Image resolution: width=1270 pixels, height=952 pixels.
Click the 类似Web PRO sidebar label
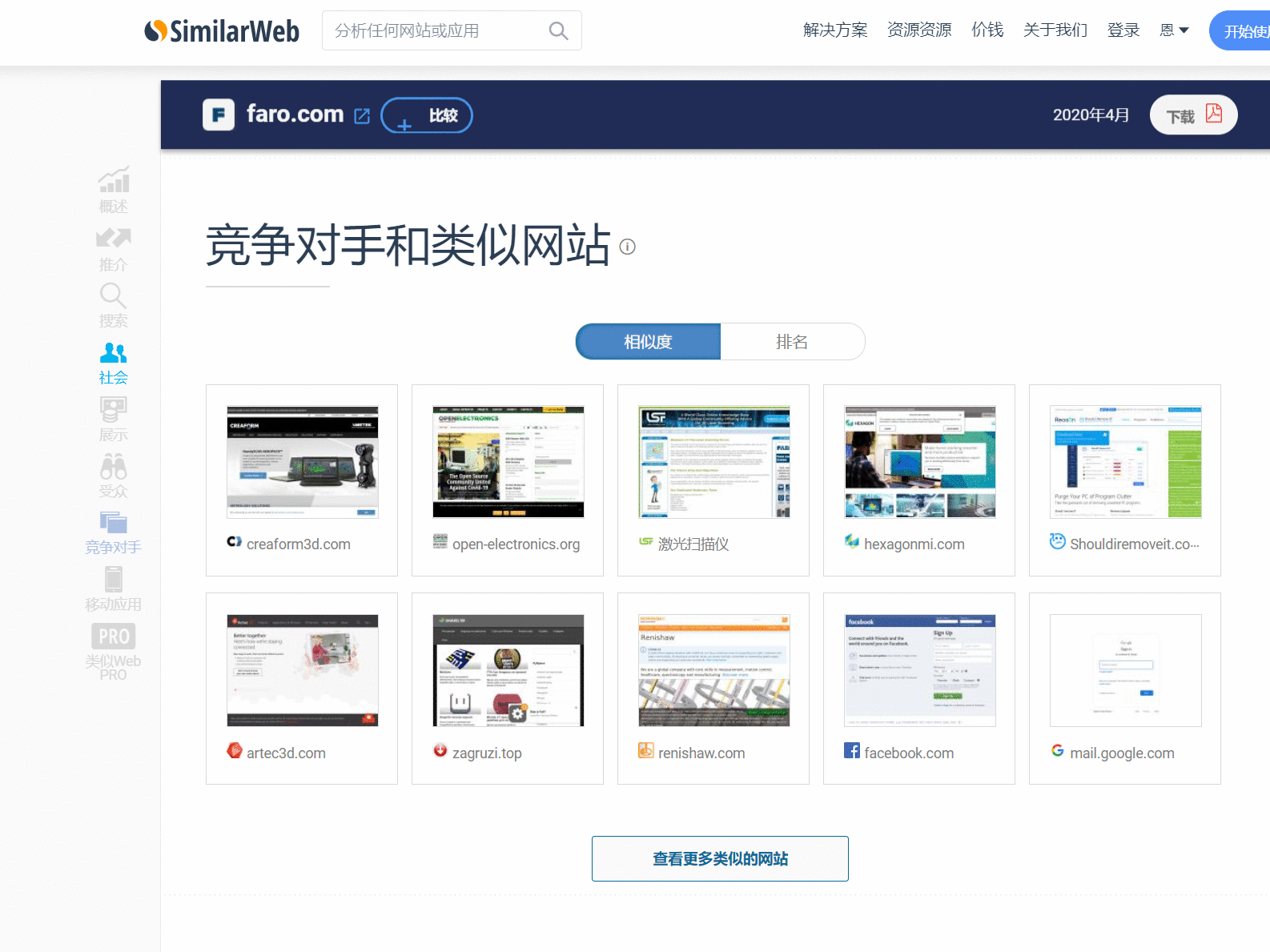pyautogui.click(x=113, y=668)
